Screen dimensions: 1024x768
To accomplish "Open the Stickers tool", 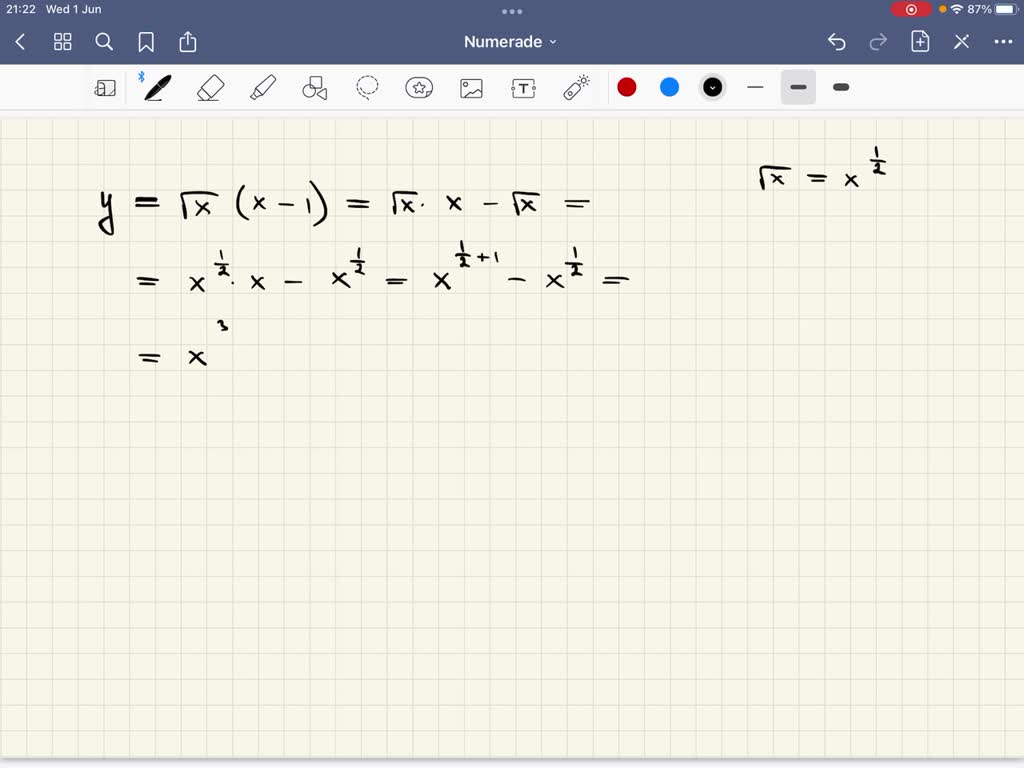I will [x=419, y=87].
